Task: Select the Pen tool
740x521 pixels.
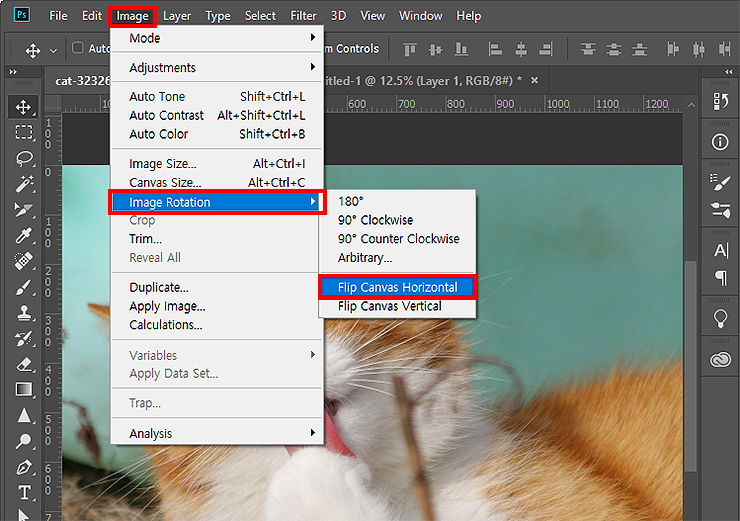Action: pyautogui.click(x=23, y=467)
